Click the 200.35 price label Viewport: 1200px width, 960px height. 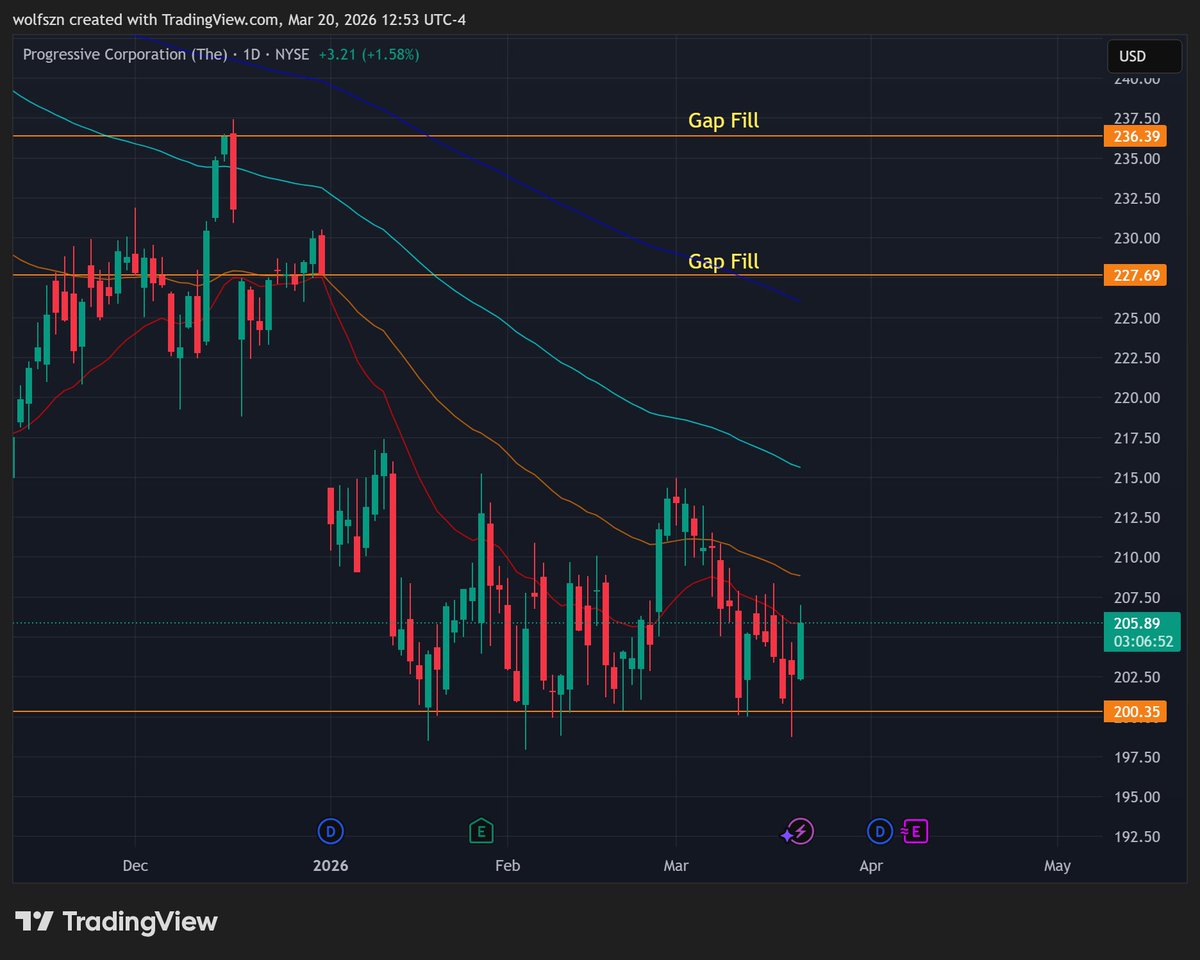(x=1137, y=712)
